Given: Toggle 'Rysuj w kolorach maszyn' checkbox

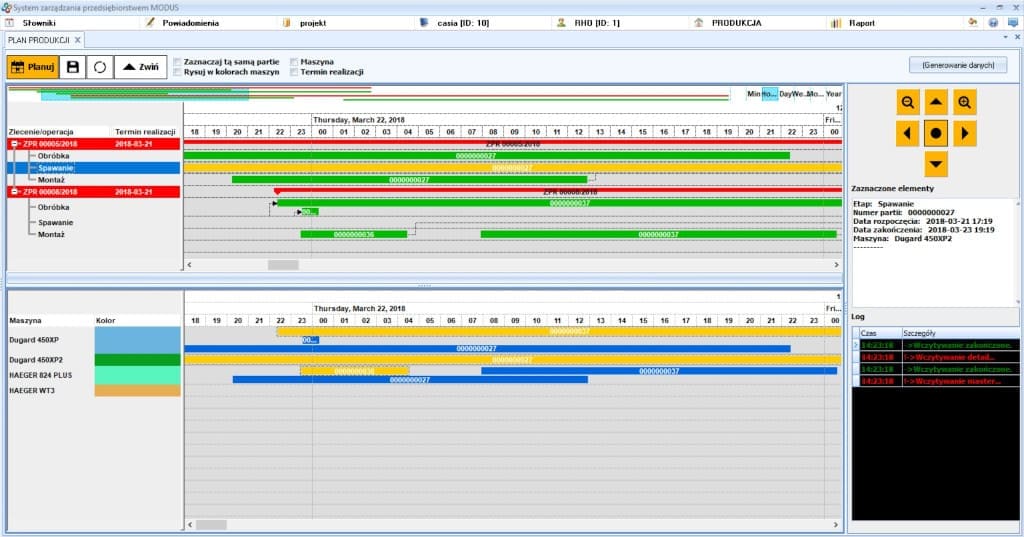Looking at the screenshot, I should [x=177, y=72].
